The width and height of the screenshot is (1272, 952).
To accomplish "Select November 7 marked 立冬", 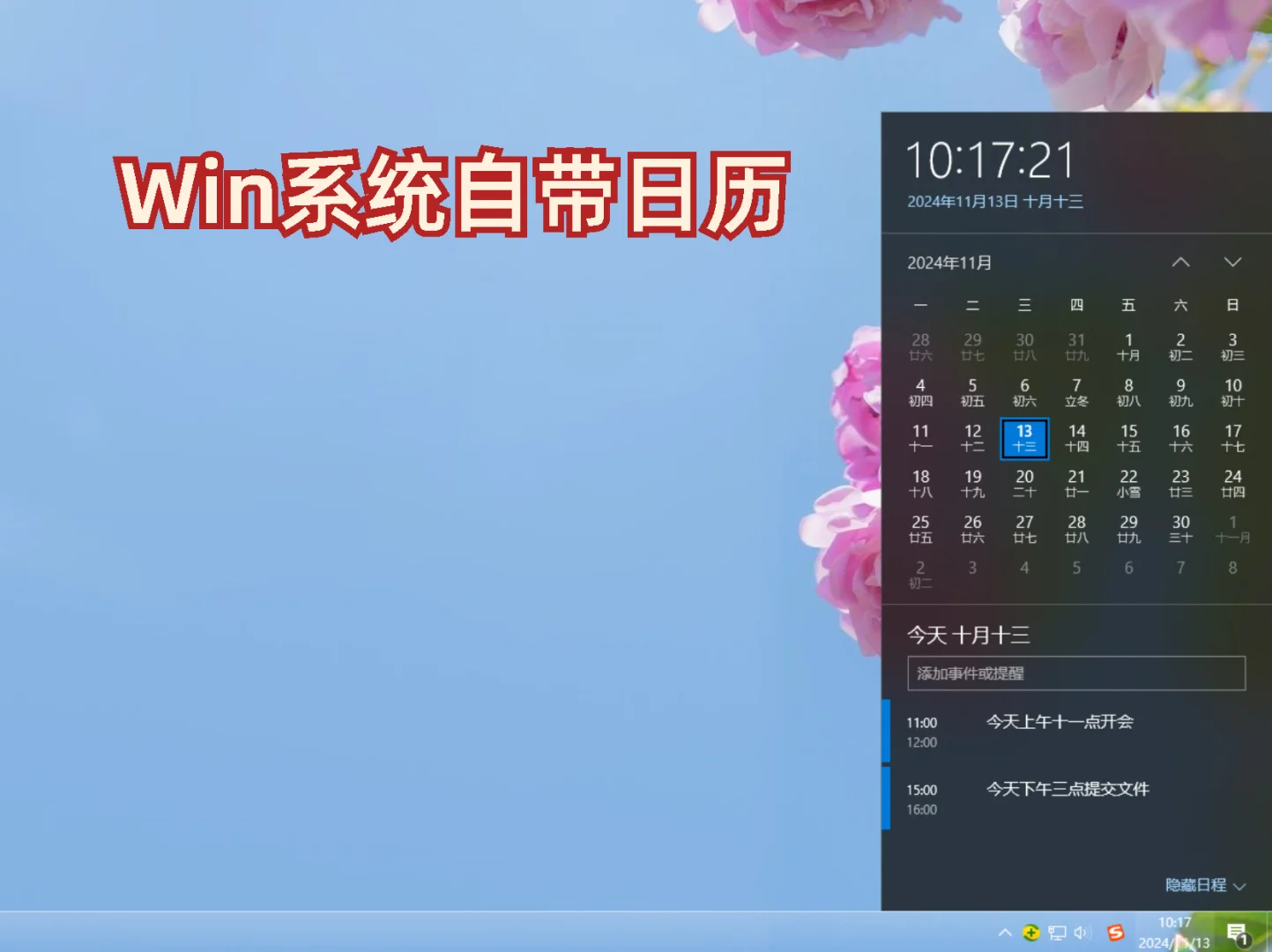I will pos(1076,392).
